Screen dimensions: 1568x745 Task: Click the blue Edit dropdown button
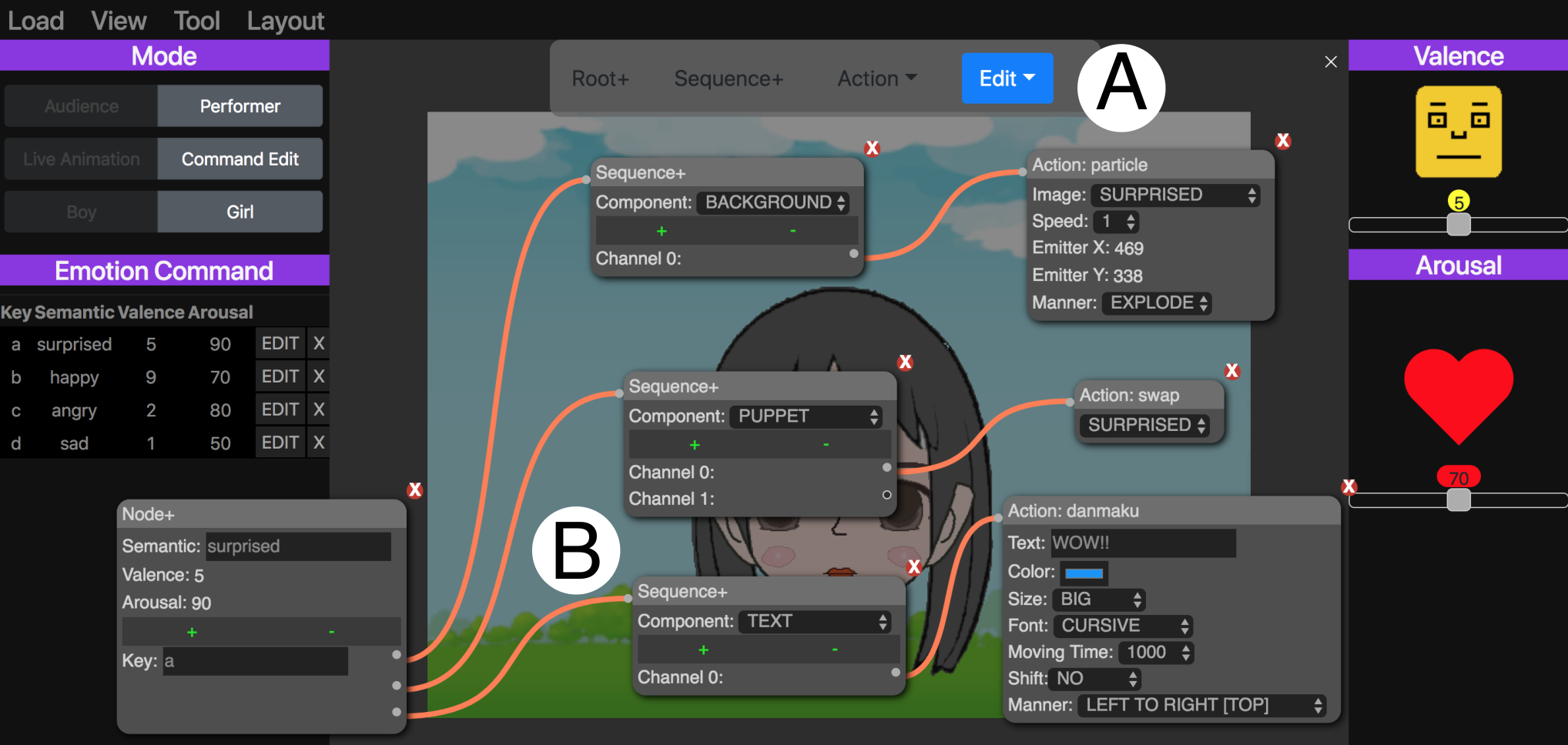click(1007, 79)
